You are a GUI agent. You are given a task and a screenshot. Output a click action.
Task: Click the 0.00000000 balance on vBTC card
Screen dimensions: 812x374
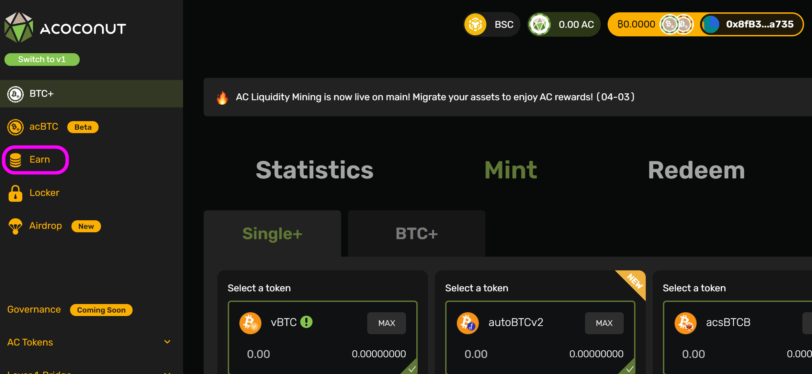click(379, 354)
